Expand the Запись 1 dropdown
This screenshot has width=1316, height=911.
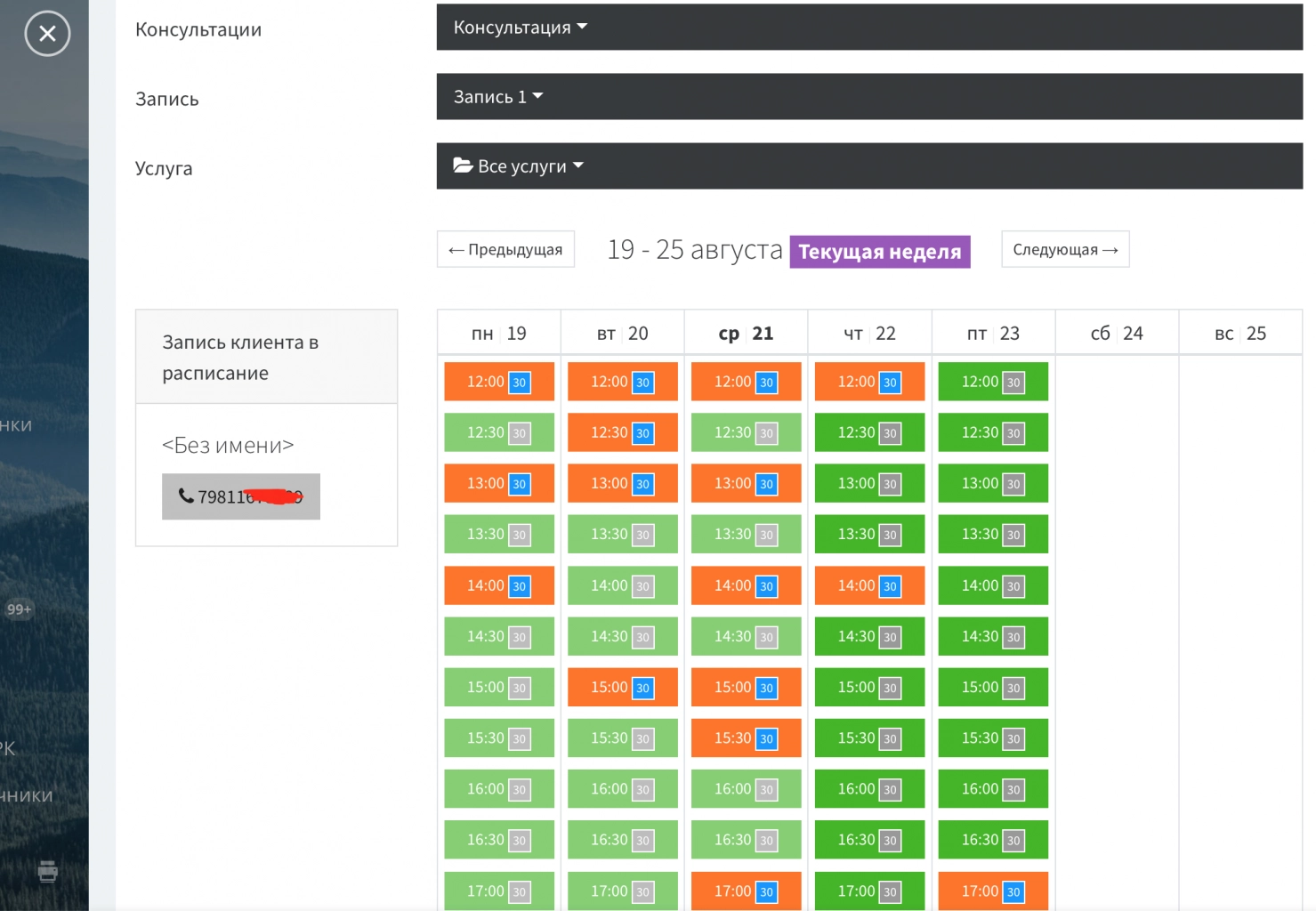pyautogui.click(x=497, y=97)
